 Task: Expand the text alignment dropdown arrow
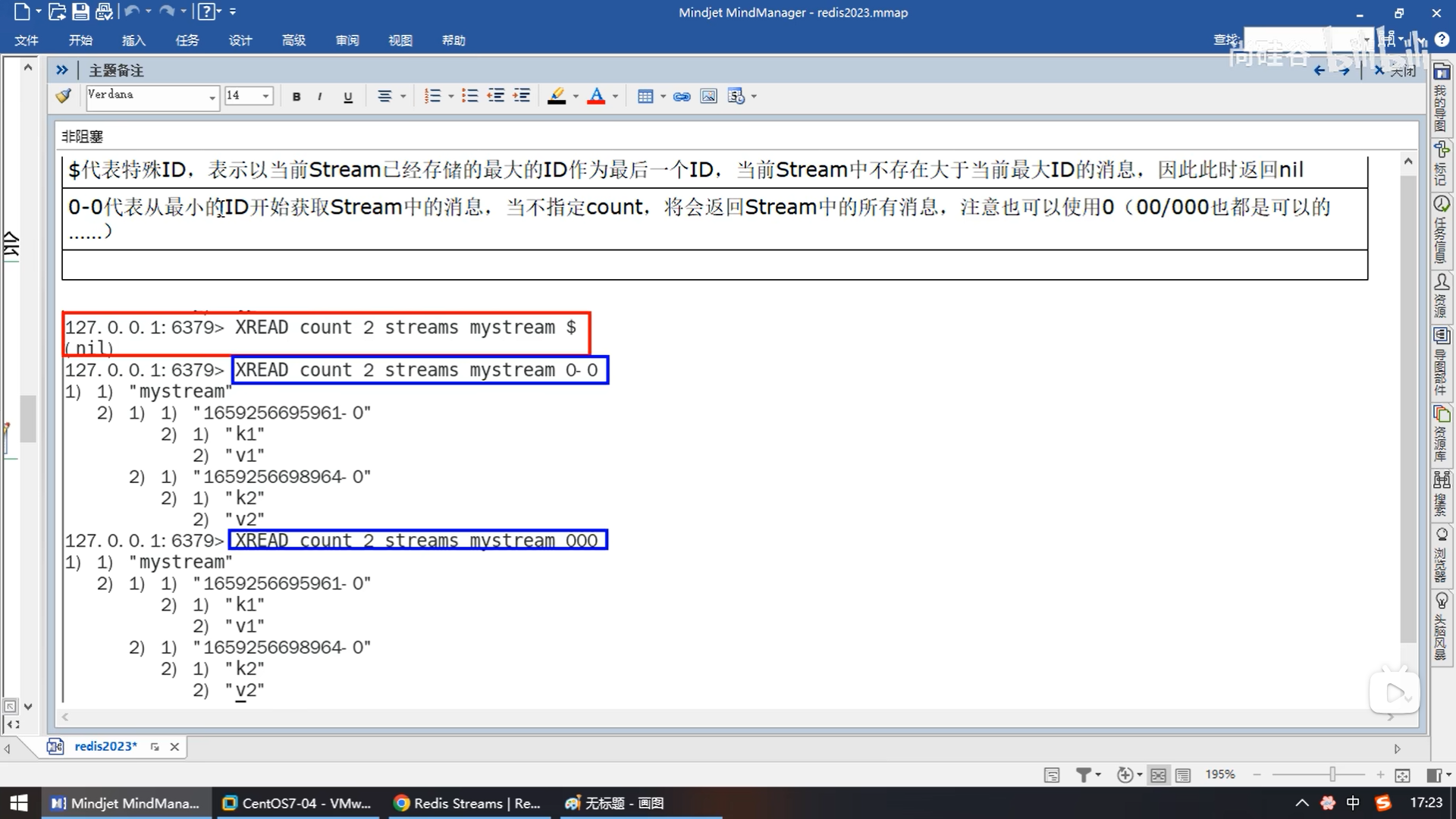pyautogui.click(x=403, y=96)
